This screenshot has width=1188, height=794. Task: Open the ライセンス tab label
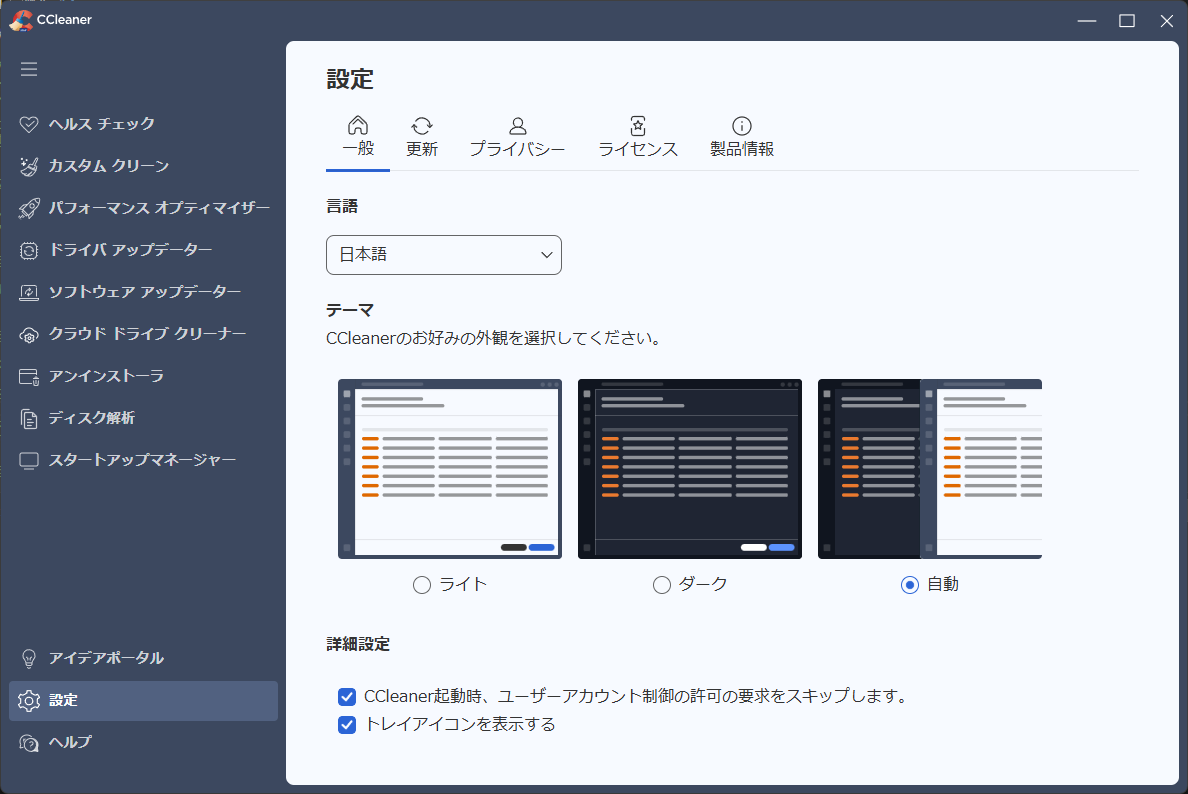pos(638,149)
